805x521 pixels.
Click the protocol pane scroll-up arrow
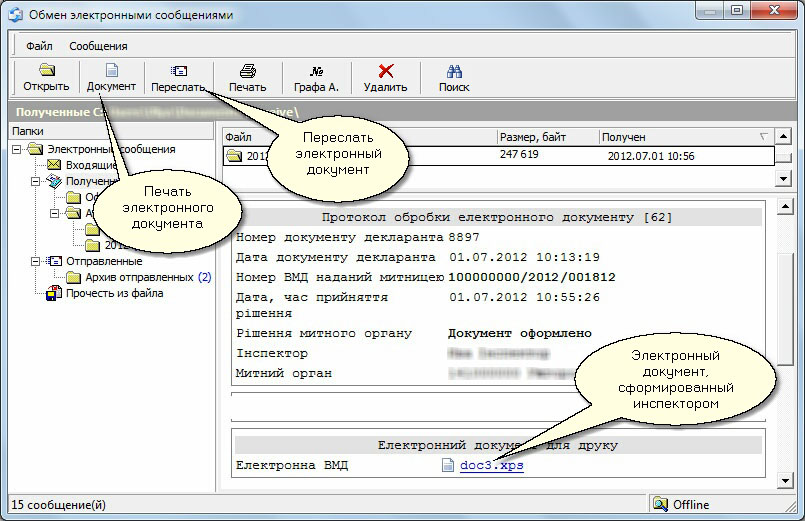[785, 207]
